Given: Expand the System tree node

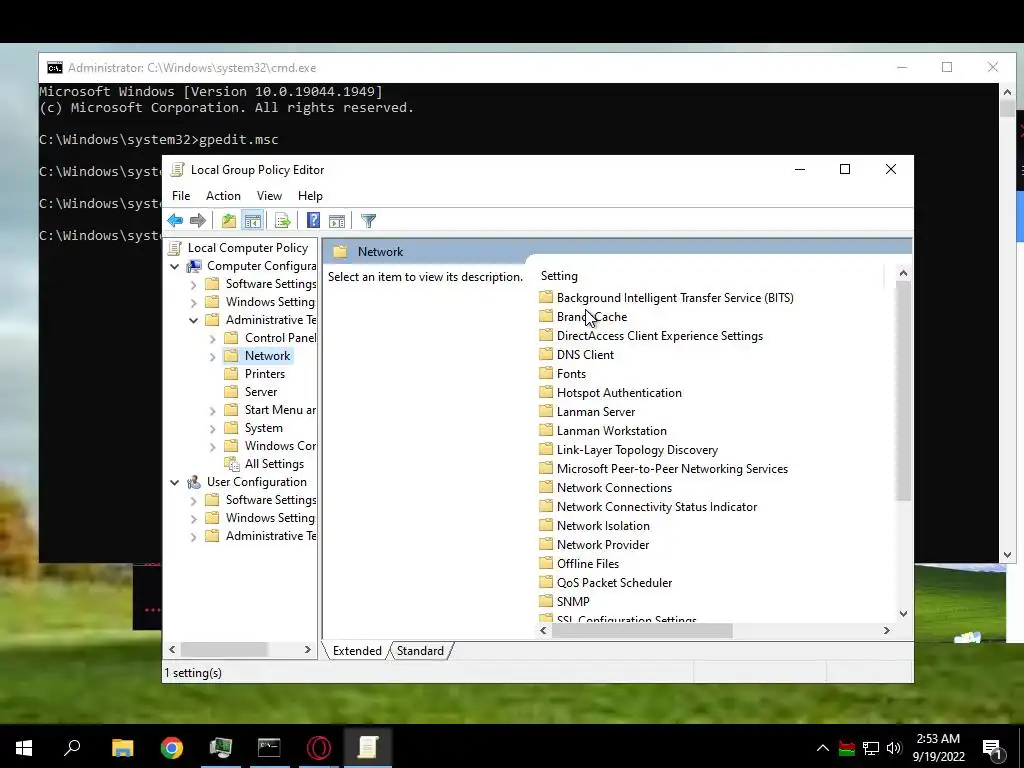Looking at the screenshot, I should pos(212,429).
